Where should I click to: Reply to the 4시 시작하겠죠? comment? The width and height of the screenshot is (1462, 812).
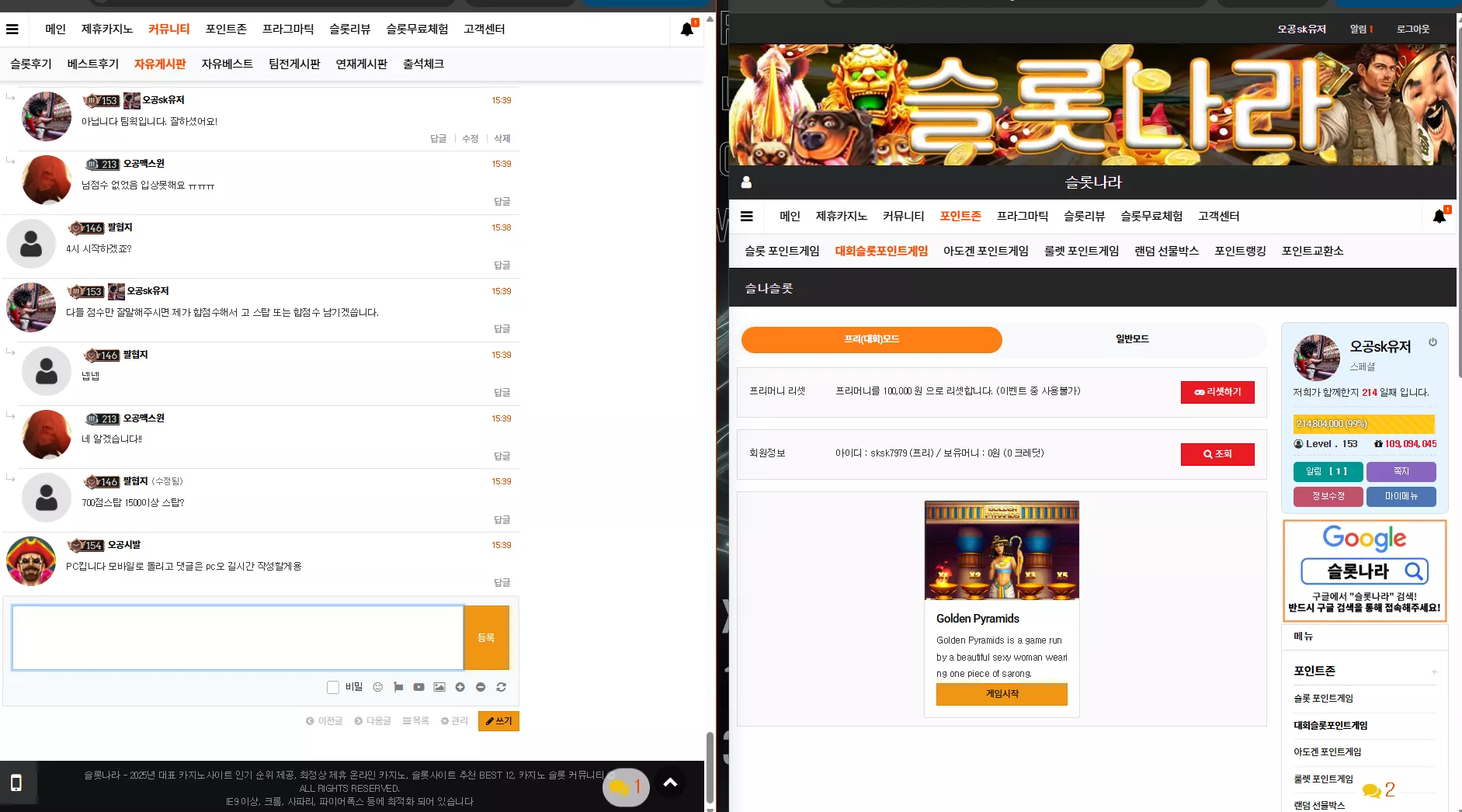click(x=502, y=265)
